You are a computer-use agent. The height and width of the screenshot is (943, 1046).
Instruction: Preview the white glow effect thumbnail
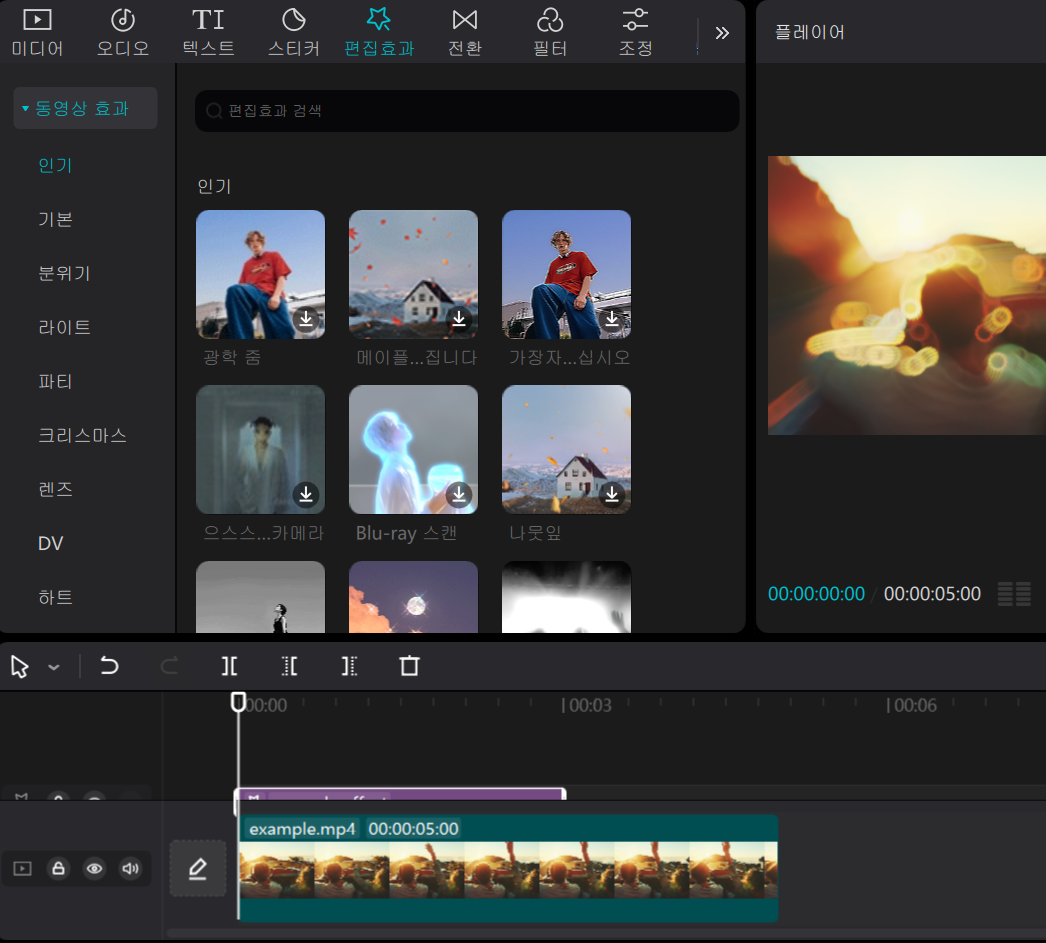566,597
